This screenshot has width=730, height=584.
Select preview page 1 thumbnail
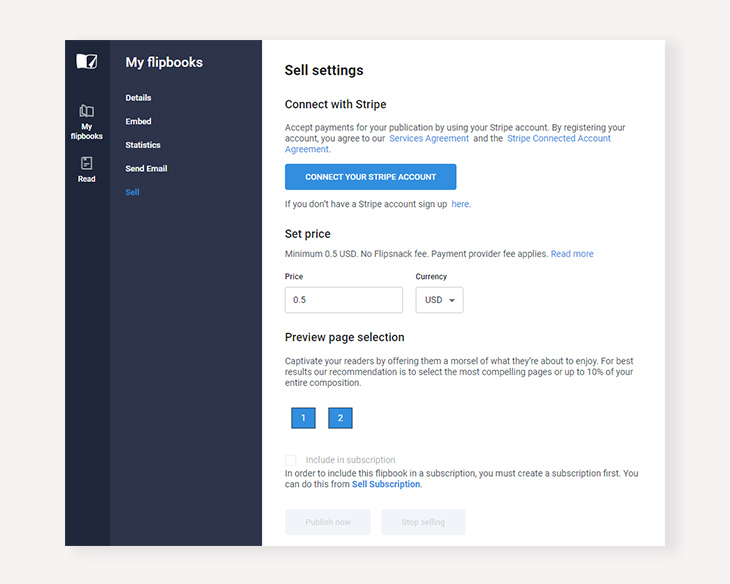[x=303, y=418]
